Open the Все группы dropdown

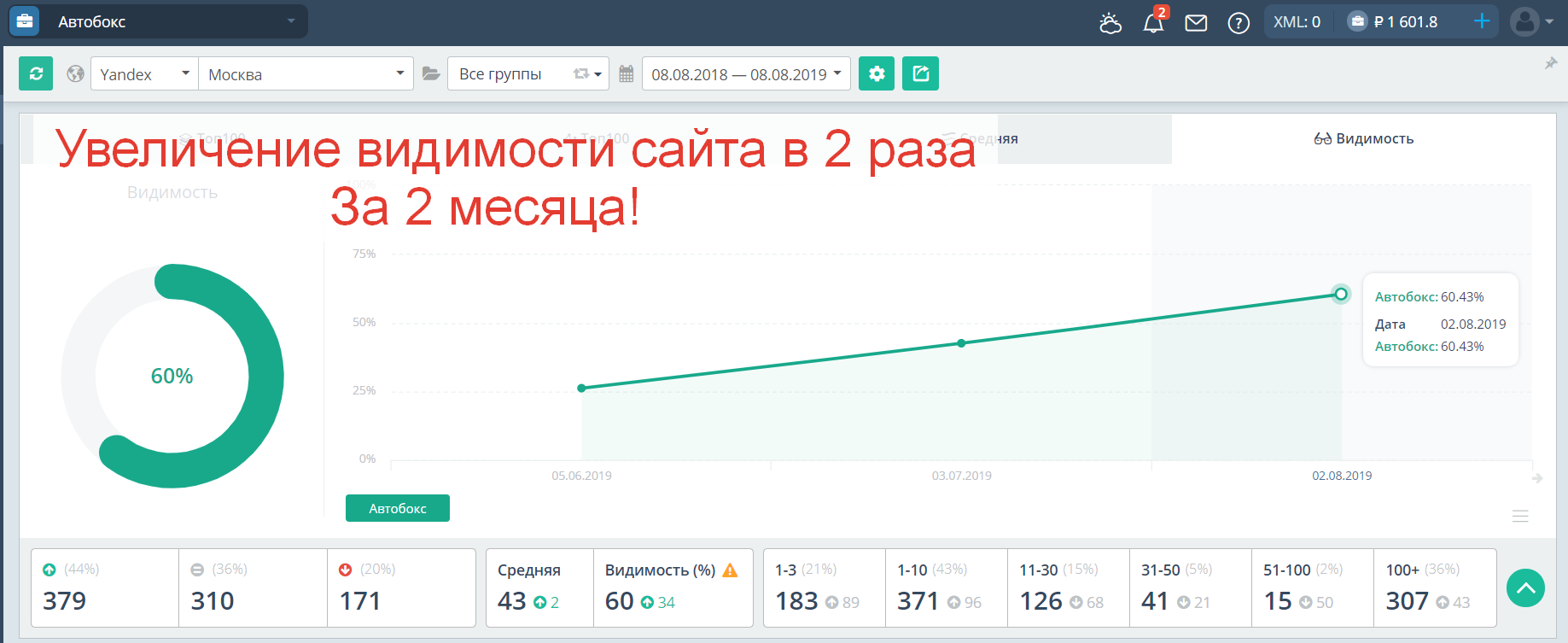click(528, 73)
